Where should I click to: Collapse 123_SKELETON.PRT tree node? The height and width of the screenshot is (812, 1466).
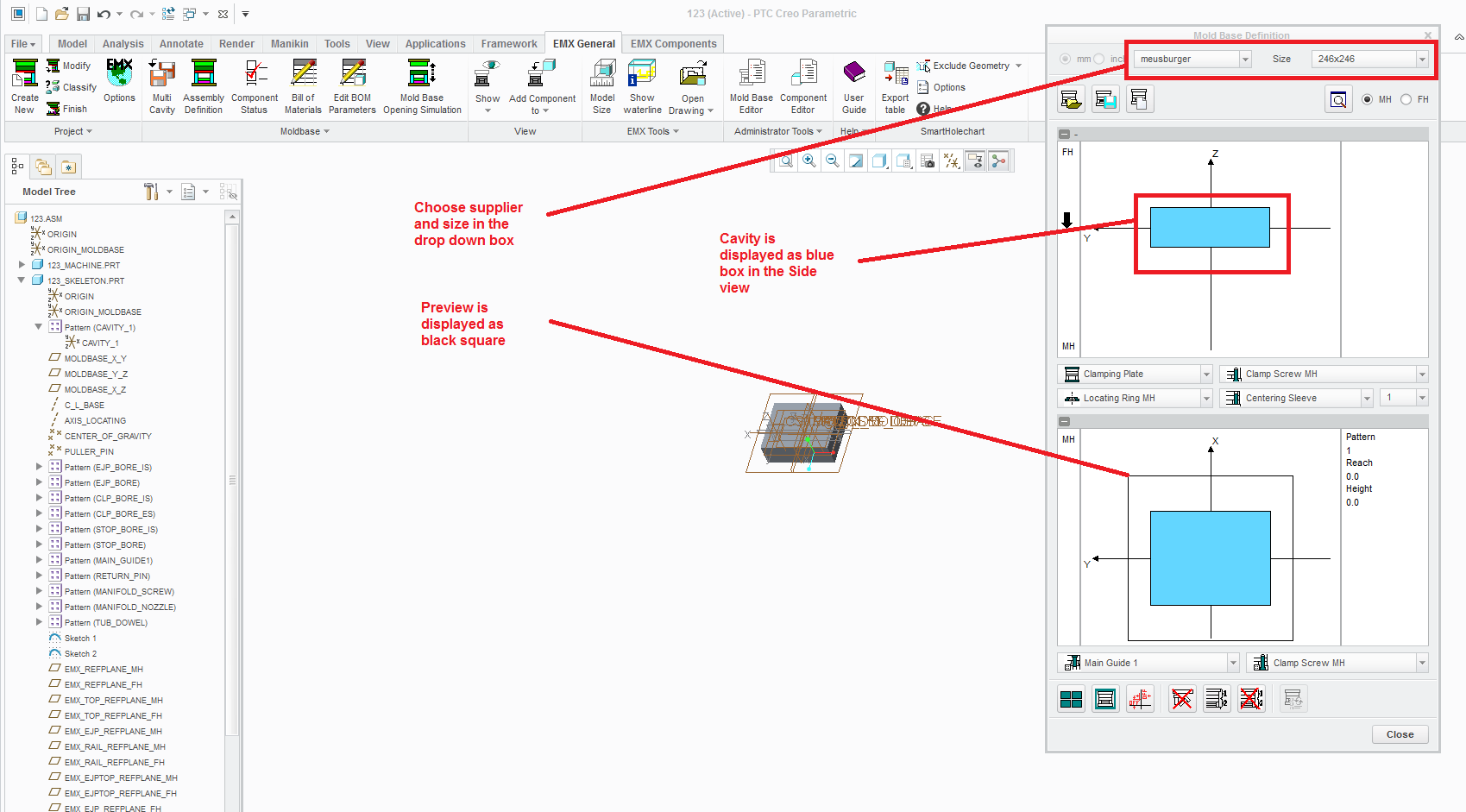22,280
